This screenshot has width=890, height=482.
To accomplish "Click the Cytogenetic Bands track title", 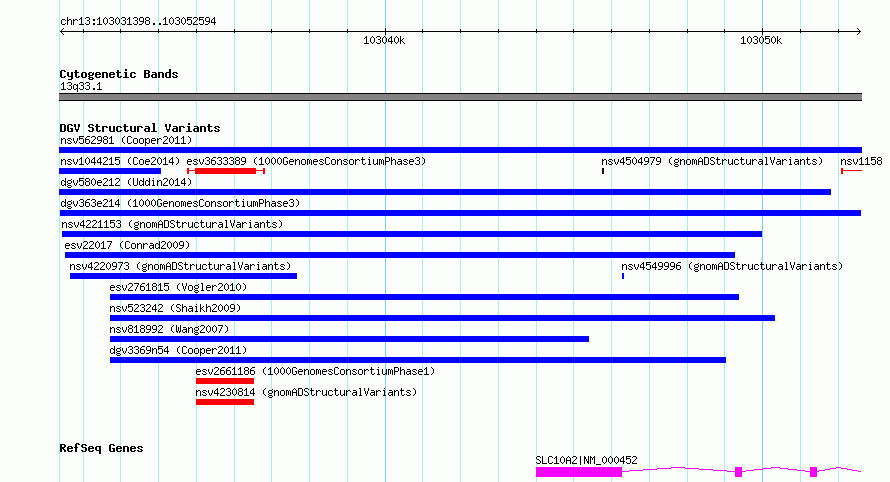I will [x=119, y=74].
